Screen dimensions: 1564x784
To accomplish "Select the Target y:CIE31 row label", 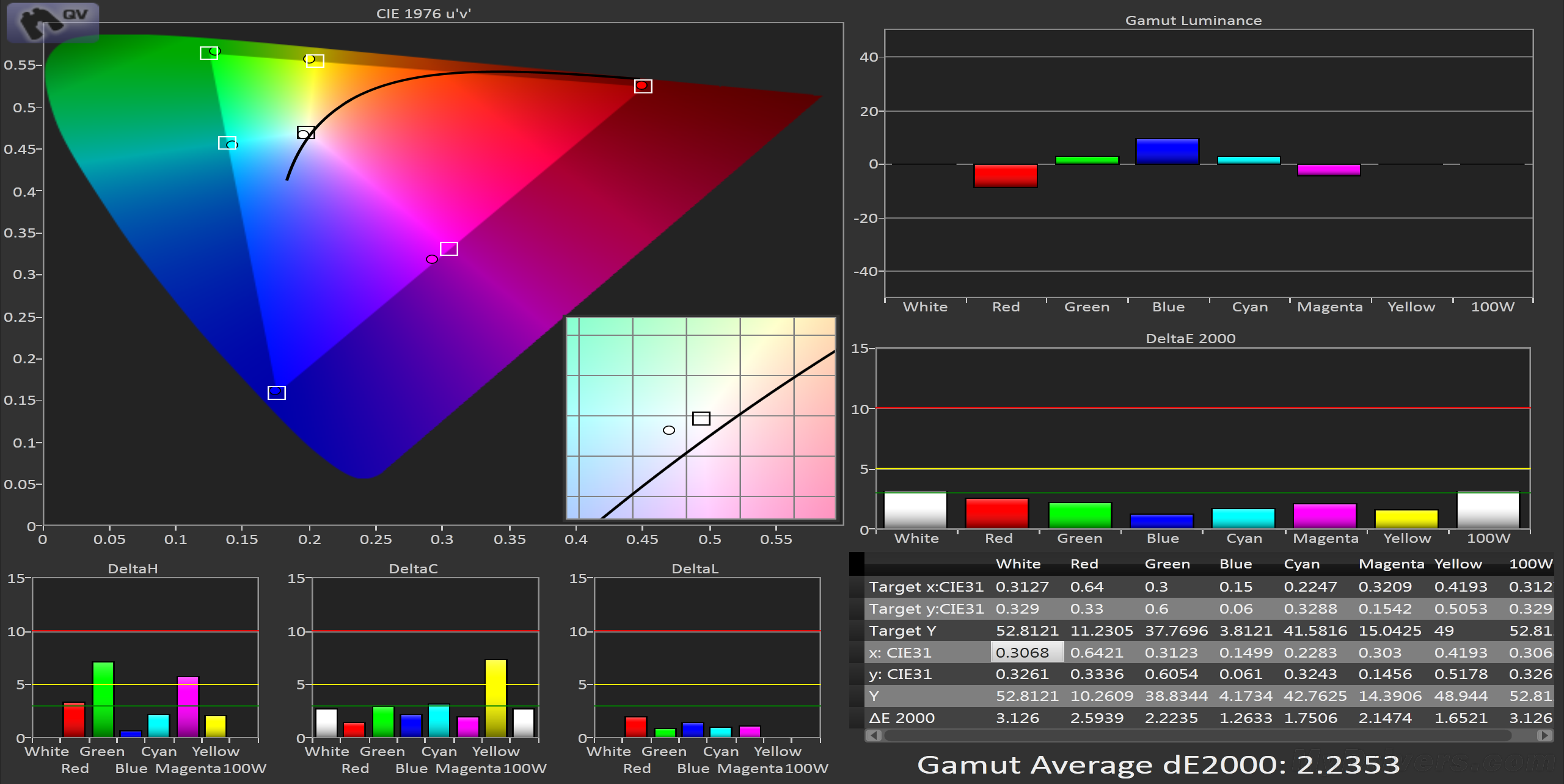I will [x=926, y=609].
